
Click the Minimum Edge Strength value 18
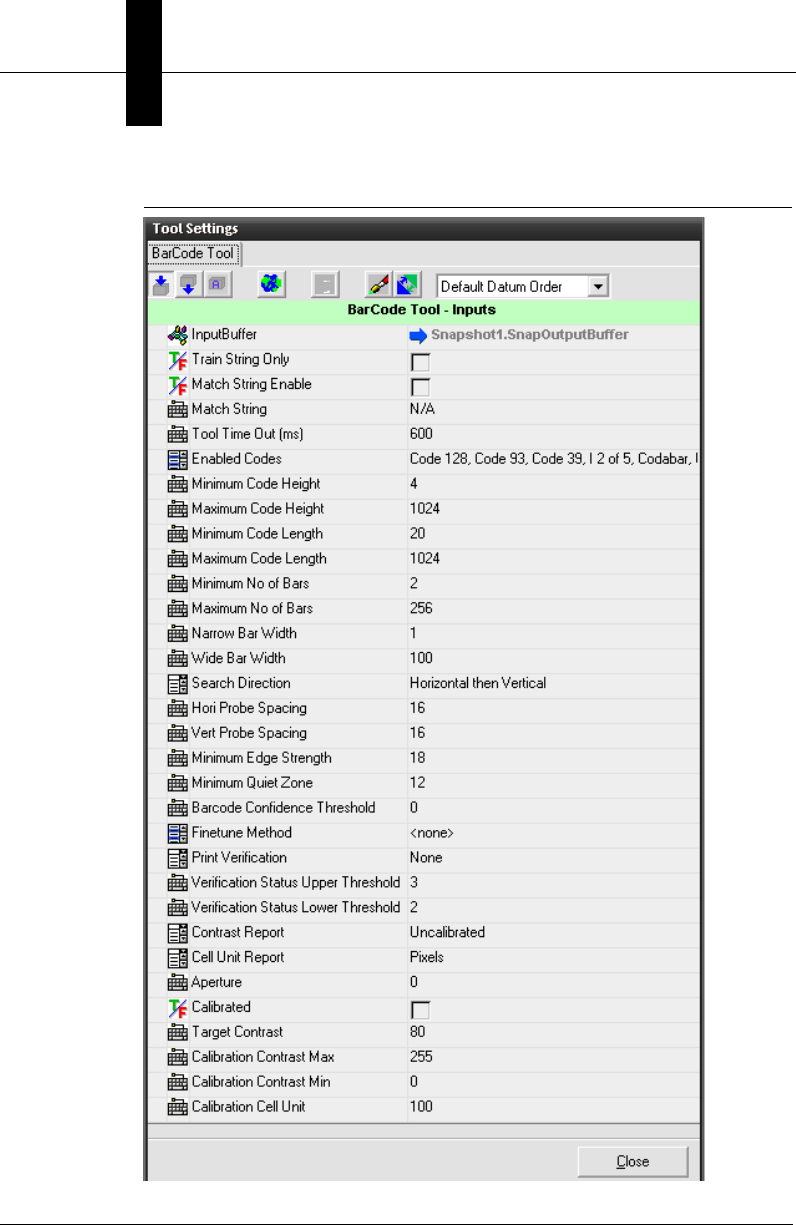[417, 759]
